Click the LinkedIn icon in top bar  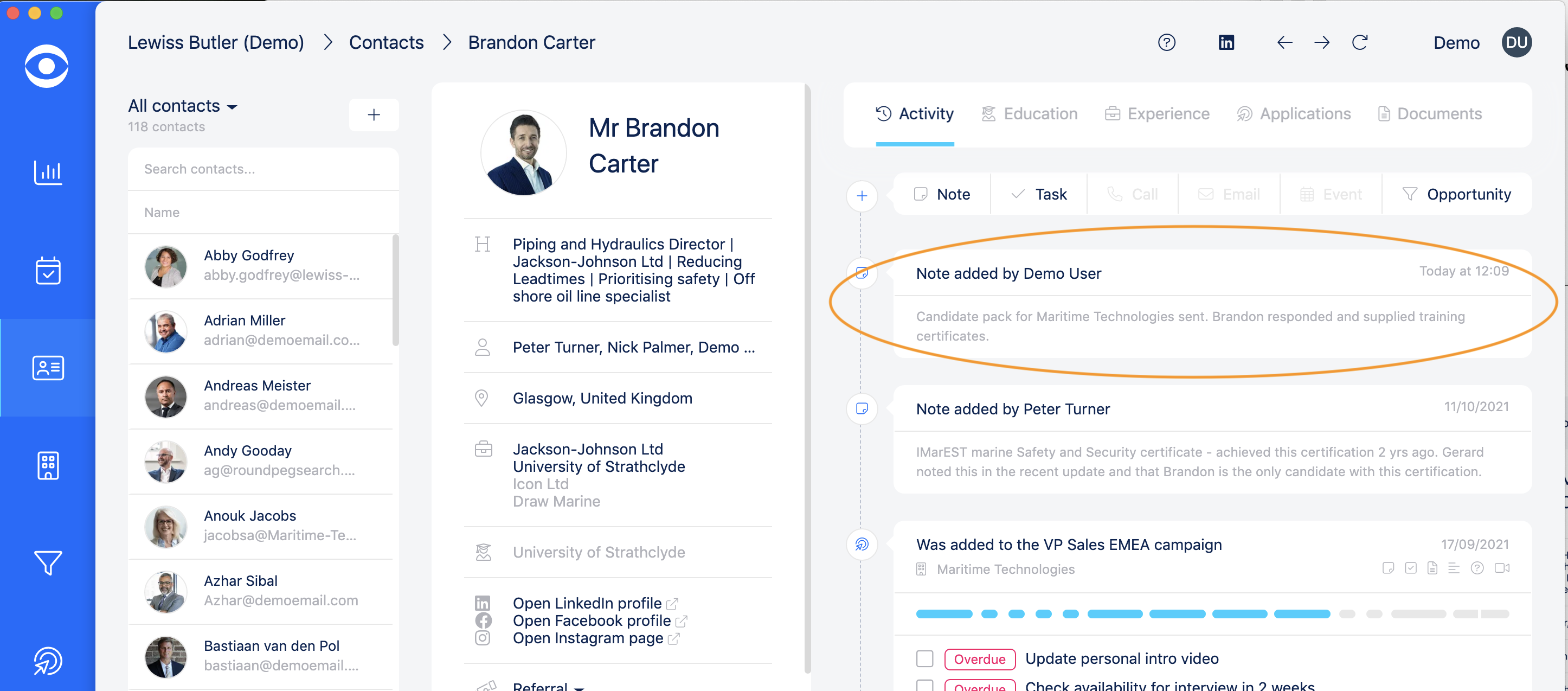pyautogui.click(x=1226, y=43)
